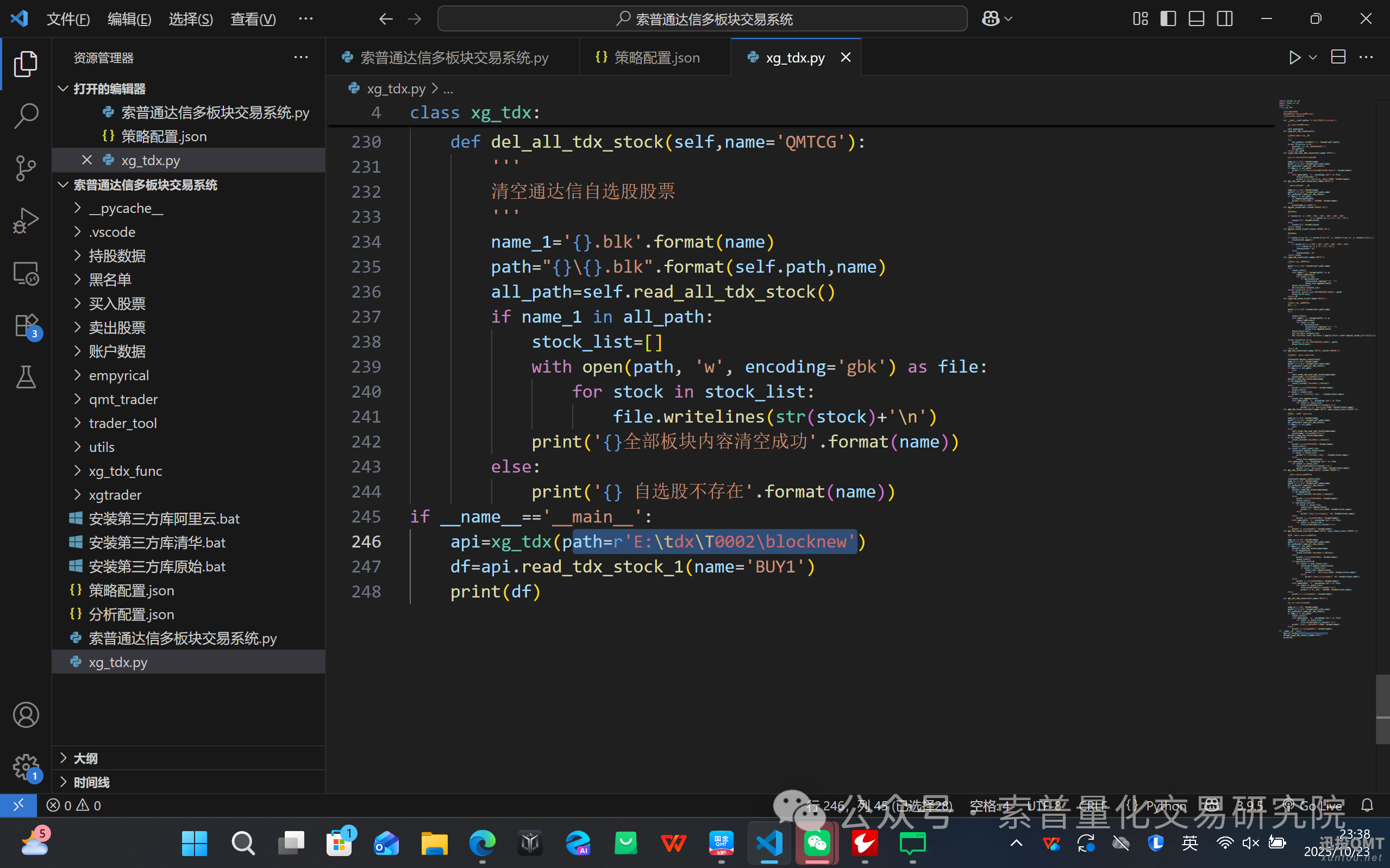1390x868 pixels.
Task: Open the Search view in activity bar
Action: click(x=25, y=115)
